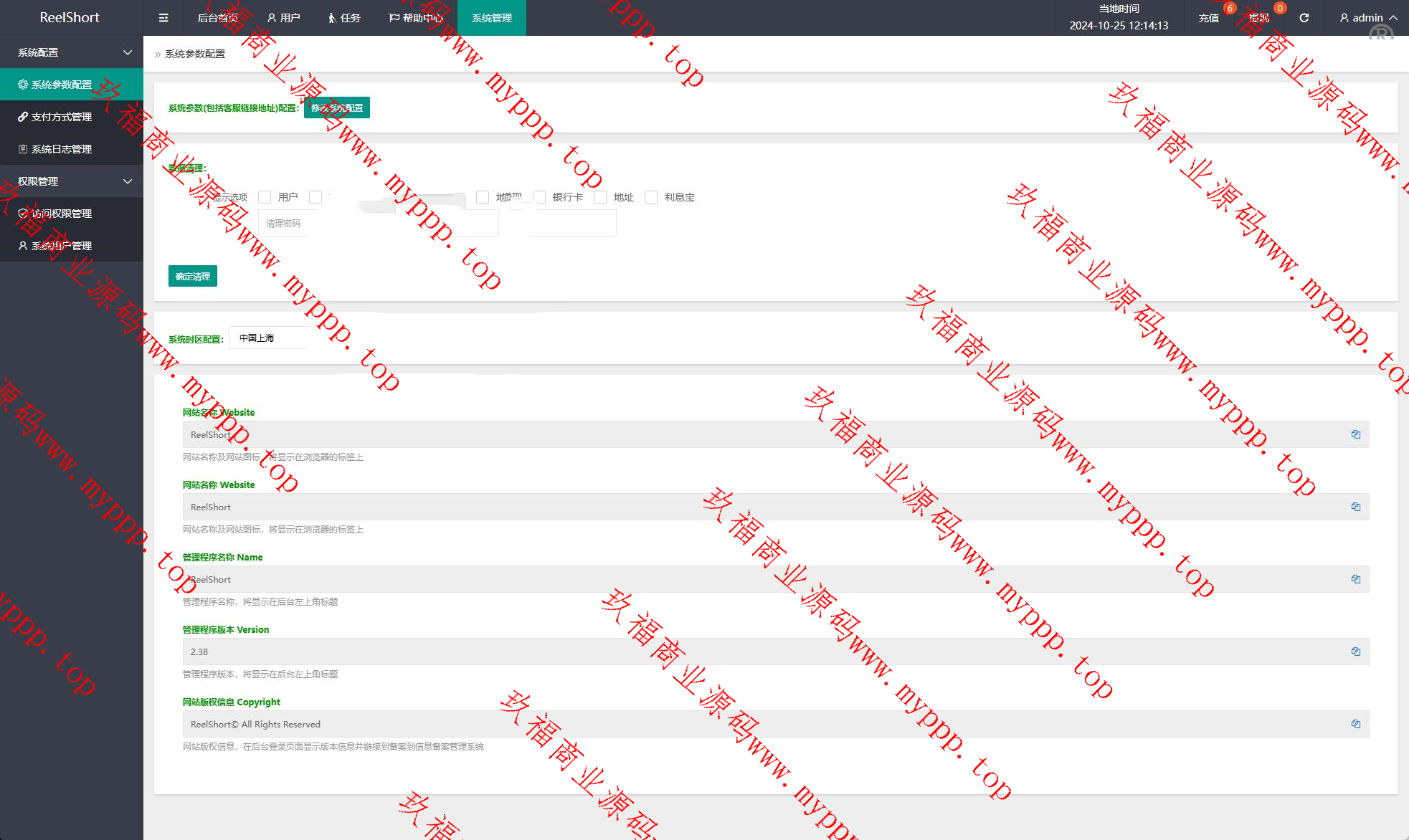Copy the 管理程序名称 Name field value
1409x840 pixels.
[1355, 579]
